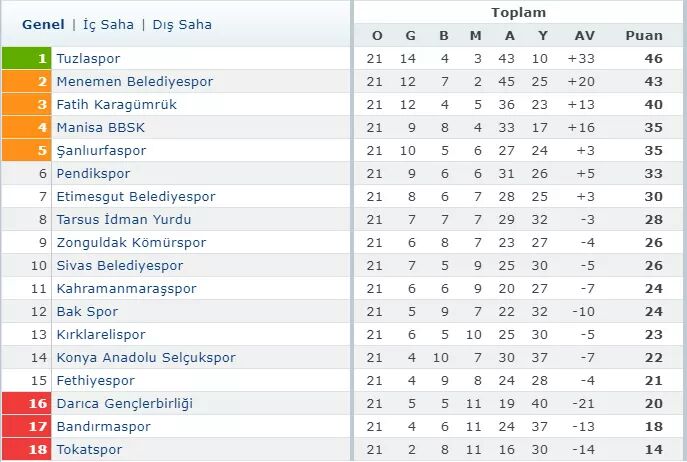Open the Kahramanmaraşspor team link
Image resolution: width=687 pixels, height=462 pixels.
pos(126,288)
